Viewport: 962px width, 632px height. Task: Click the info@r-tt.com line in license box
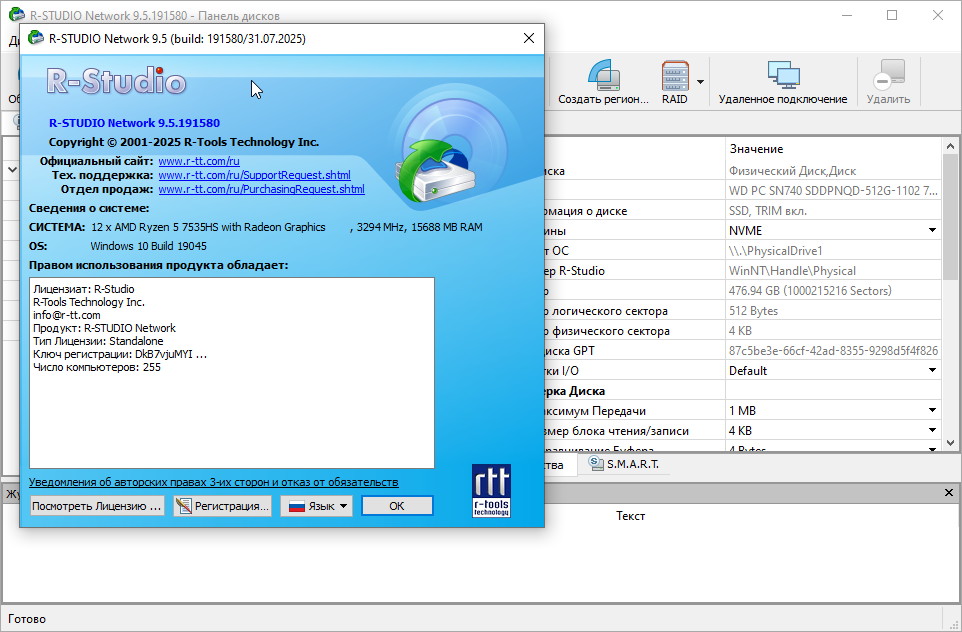67,315
